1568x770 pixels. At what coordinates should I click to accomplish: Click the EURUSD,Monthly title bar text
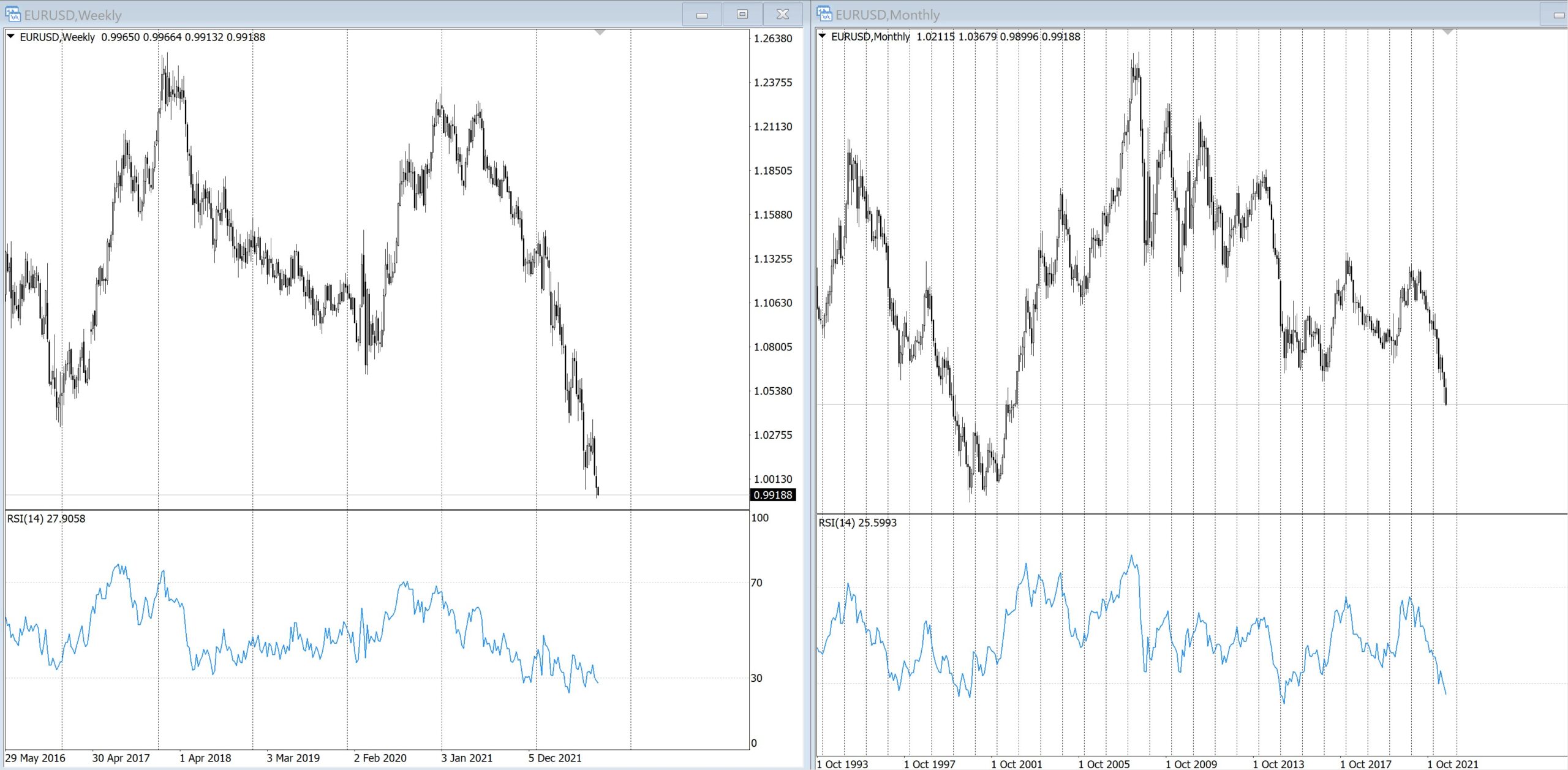888,15
